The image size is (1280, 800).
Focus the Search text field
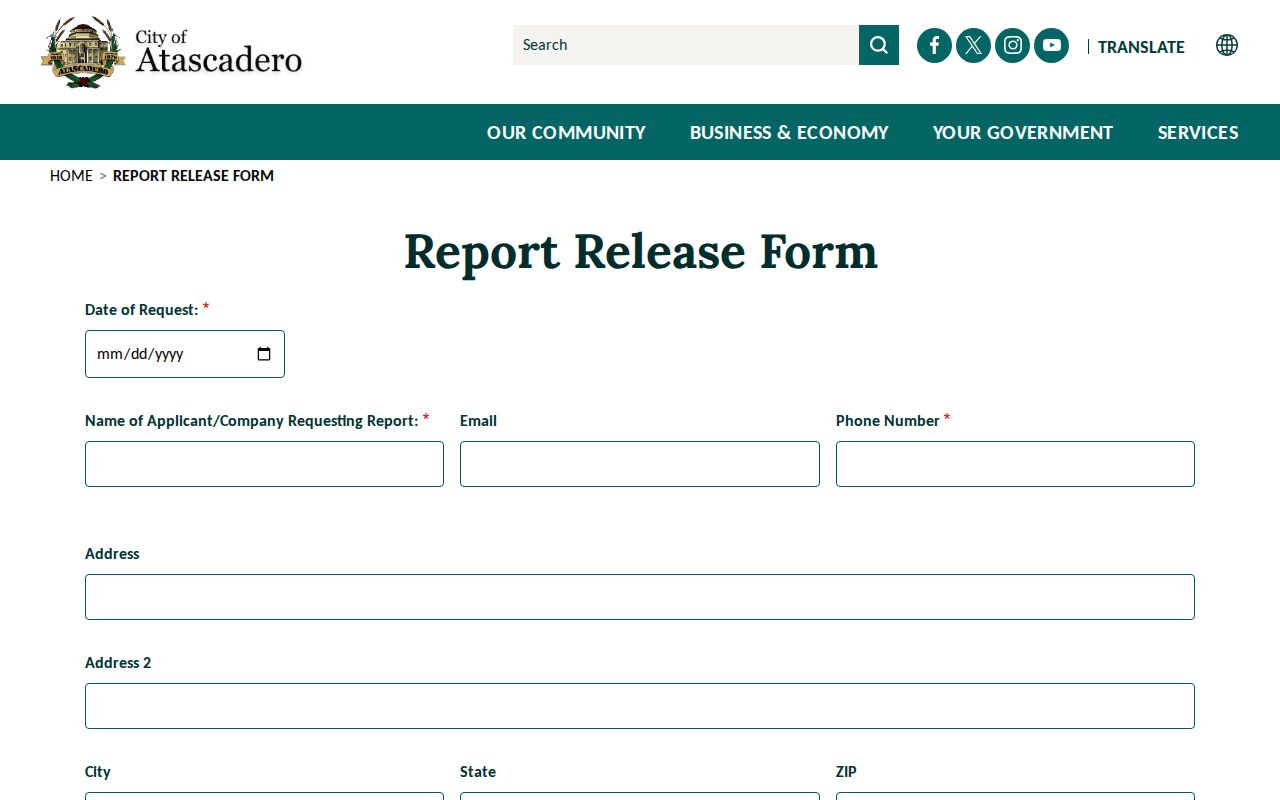pos(686,45)
